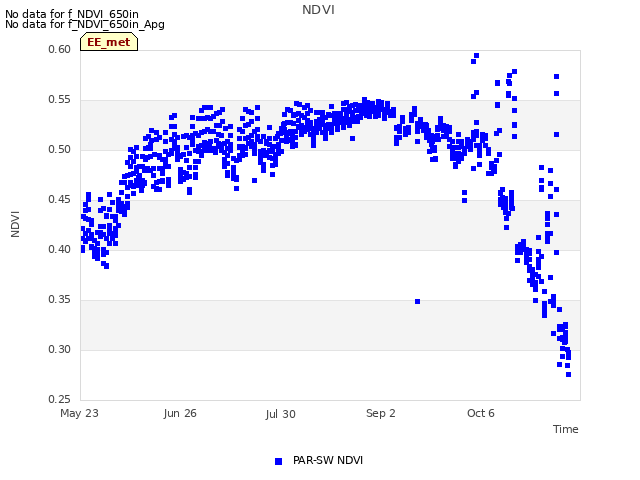The image size is (640, 480).
Task: Click the lowest data point below 0.30
Action: 569,374
